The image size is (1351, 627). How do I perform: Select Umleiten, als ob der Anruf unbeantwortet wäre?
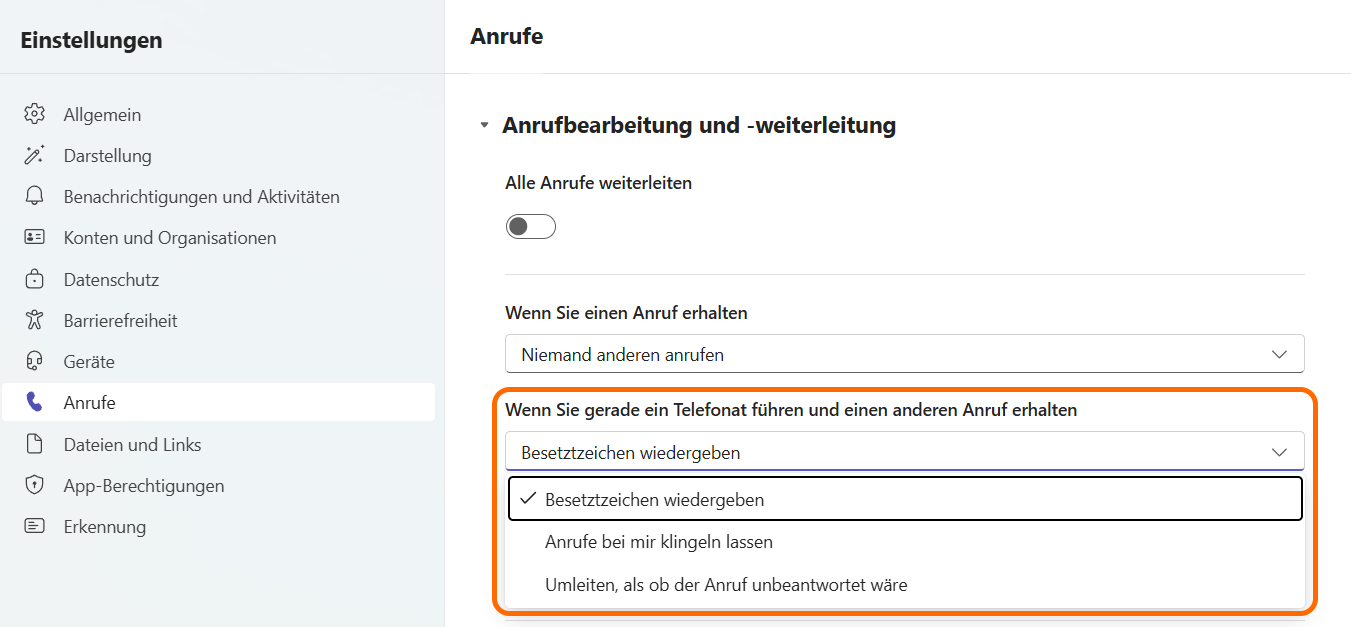(x=726, y=585)
